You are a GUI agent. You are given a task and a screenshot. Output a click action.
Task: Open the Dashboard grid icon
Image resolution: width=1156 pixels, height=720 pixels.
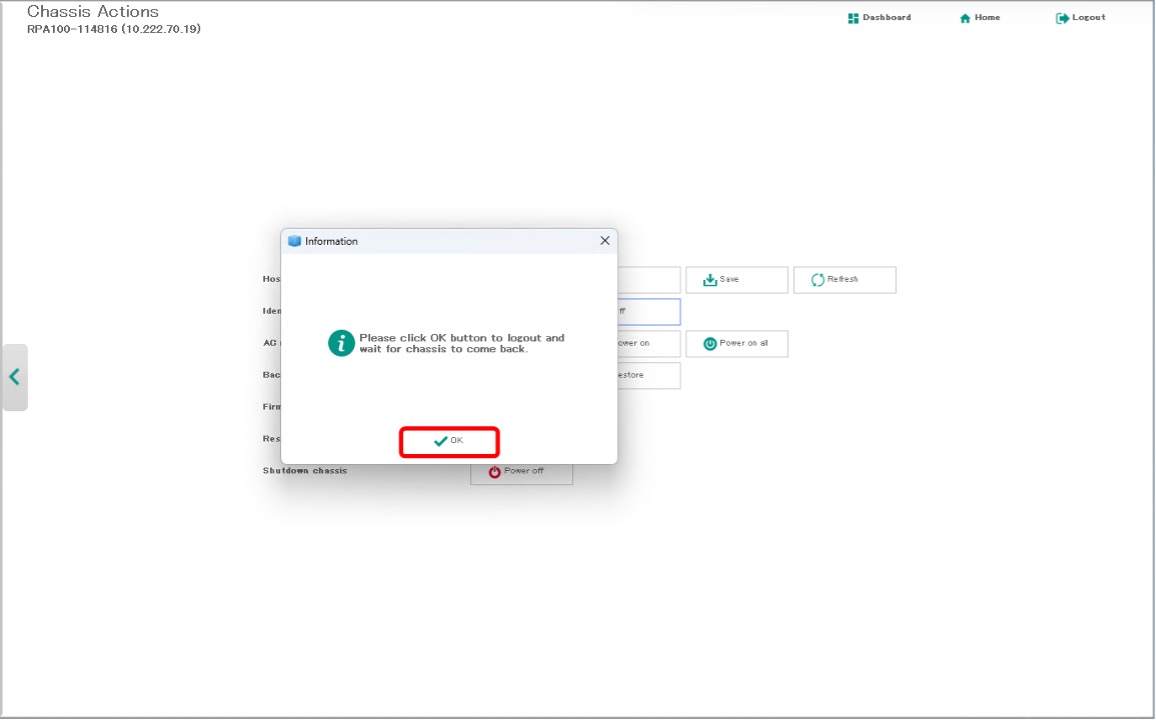point(853,18)
